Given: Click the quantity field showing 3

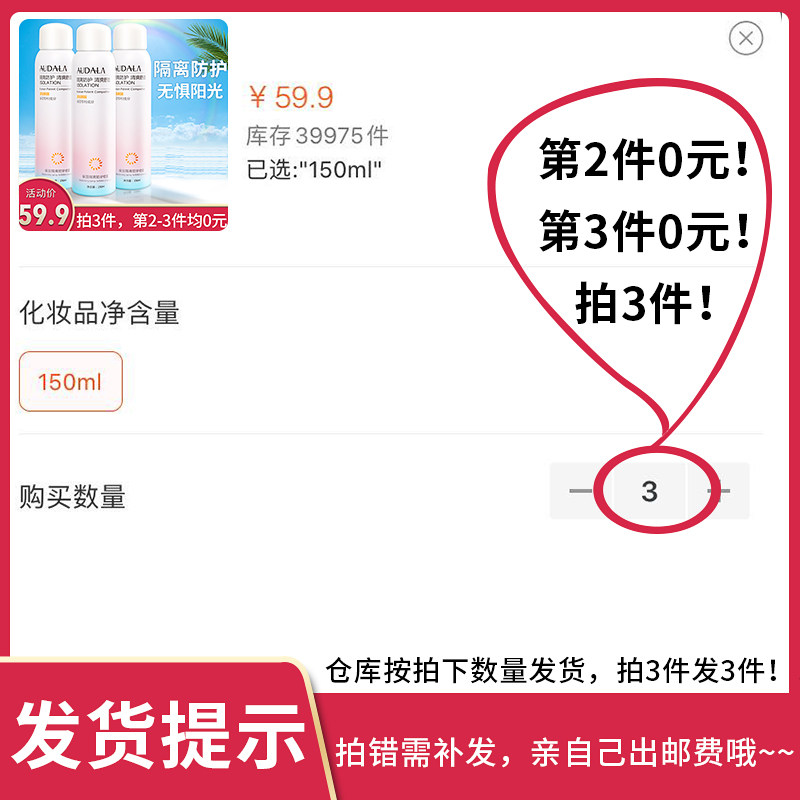Looking at the screenshot, I should [x=649, y=491].
